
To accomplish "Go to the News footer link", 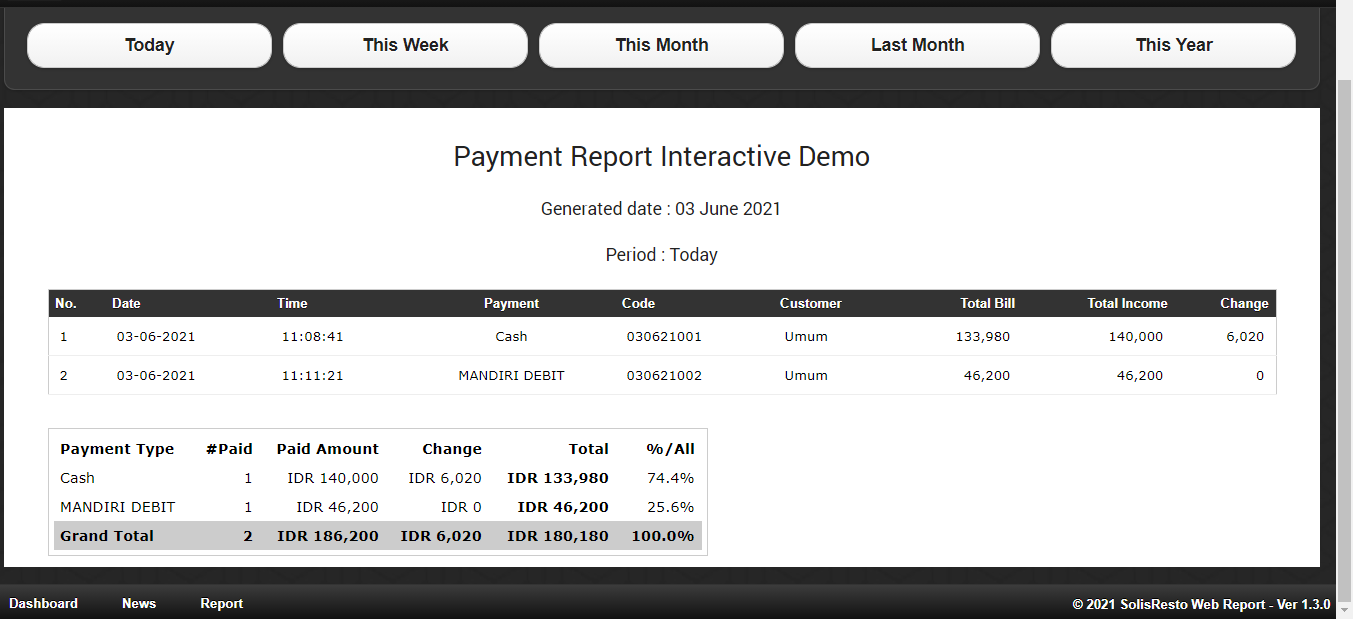I will click(139, 603).
